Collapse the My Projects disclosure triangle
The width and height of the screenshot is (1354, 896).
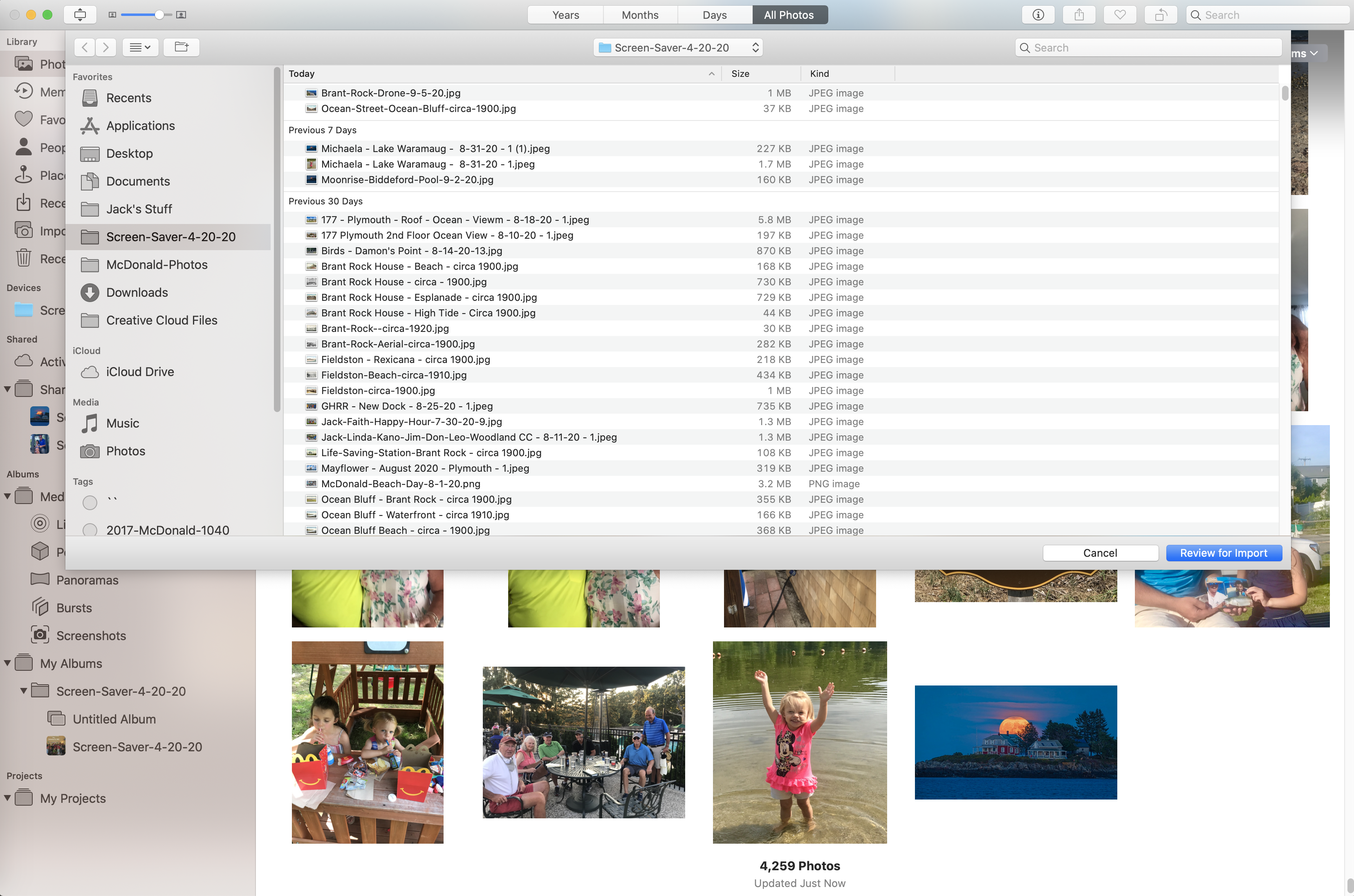click(x=7, y=798)
